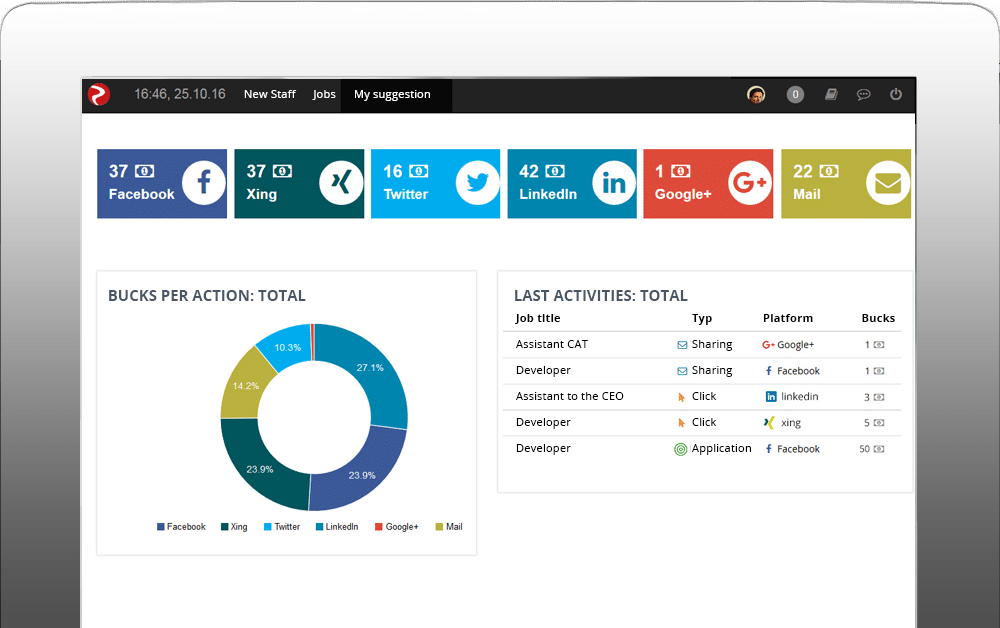This screenshot has height=628, width=1000.
Task: Toggle Twitter series in chart legend
Action: coord(282,527)
